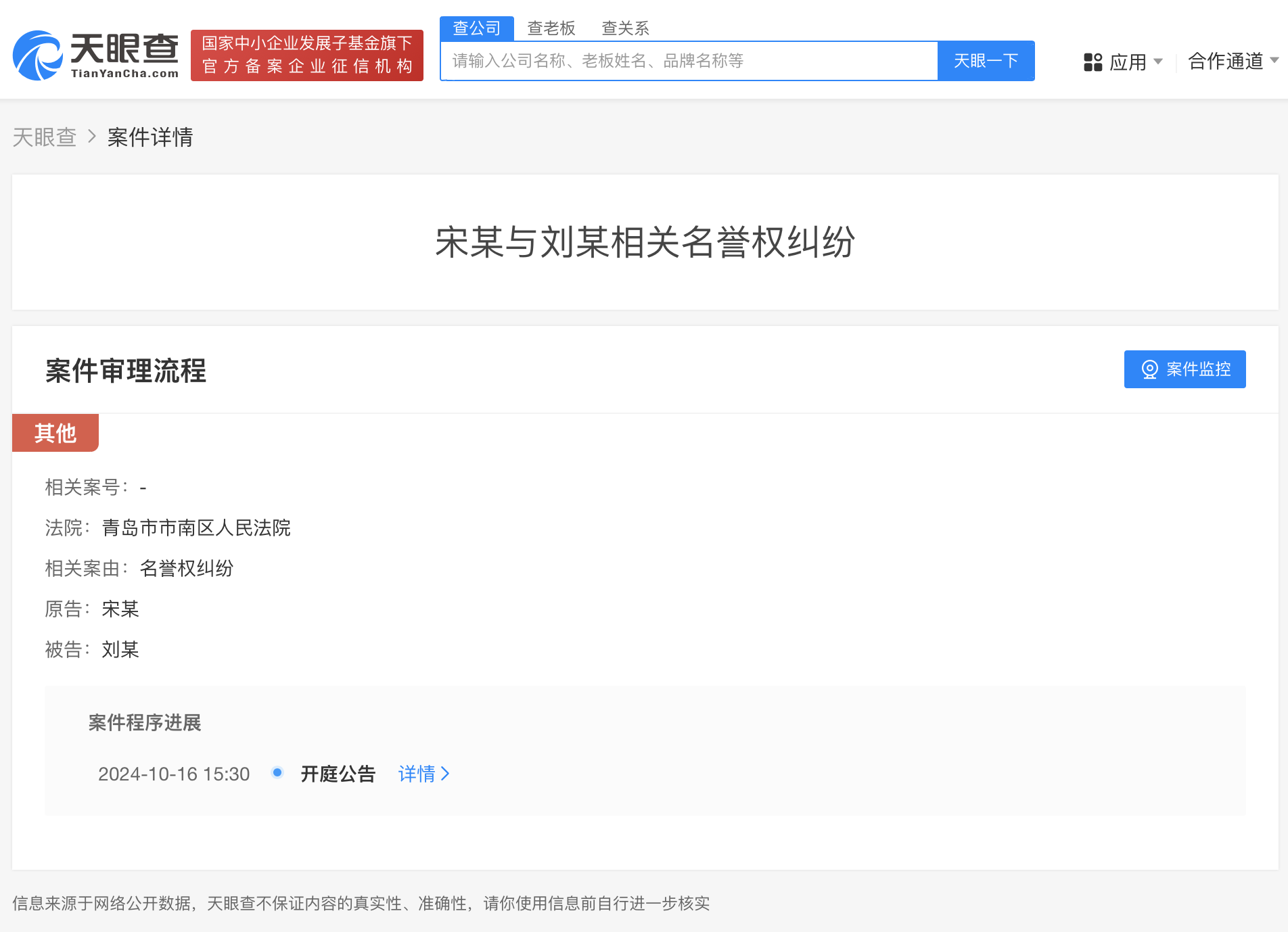Click the camera icon in 案件监控
This screenshot has width=1288, height=932.
[1150, 369]
